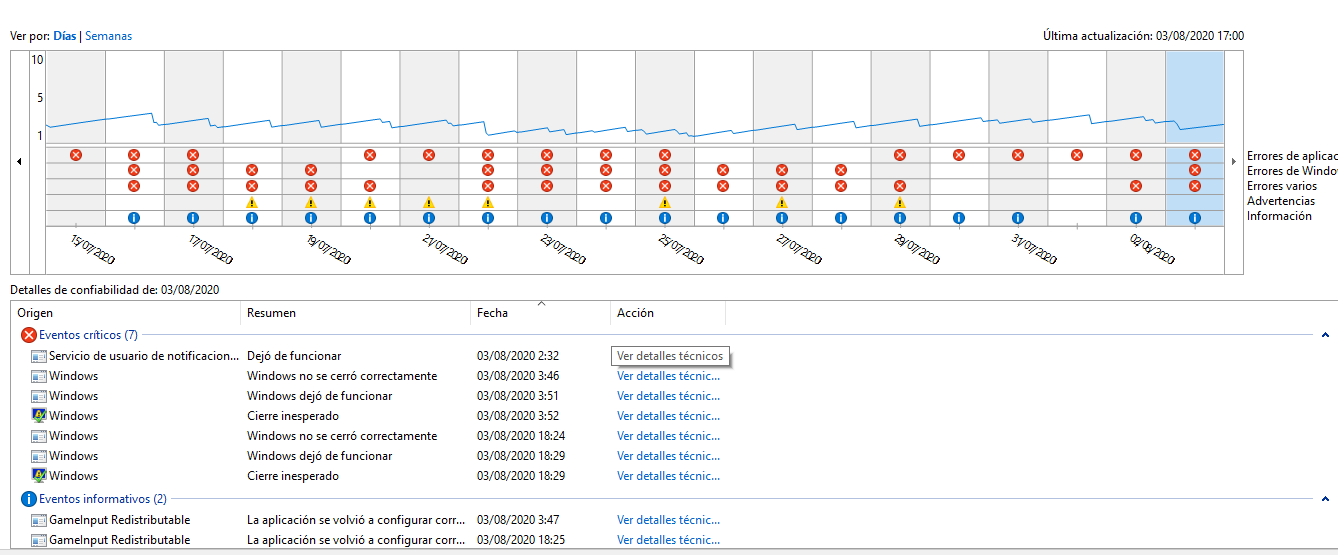Open technical details for the 3:46 Windows event
This screenshot has height=555, width=1338.
pyautogui.click(x=668, y=376)
